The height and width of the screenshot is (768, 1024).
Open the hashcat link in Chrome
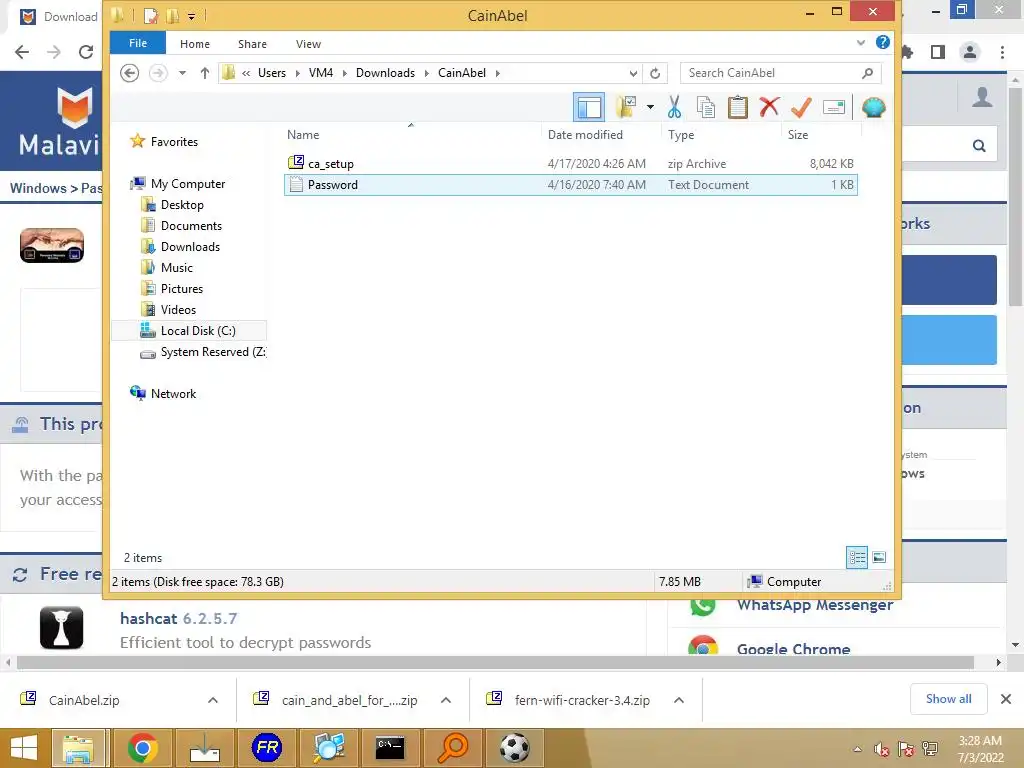(x=148, y=618)
